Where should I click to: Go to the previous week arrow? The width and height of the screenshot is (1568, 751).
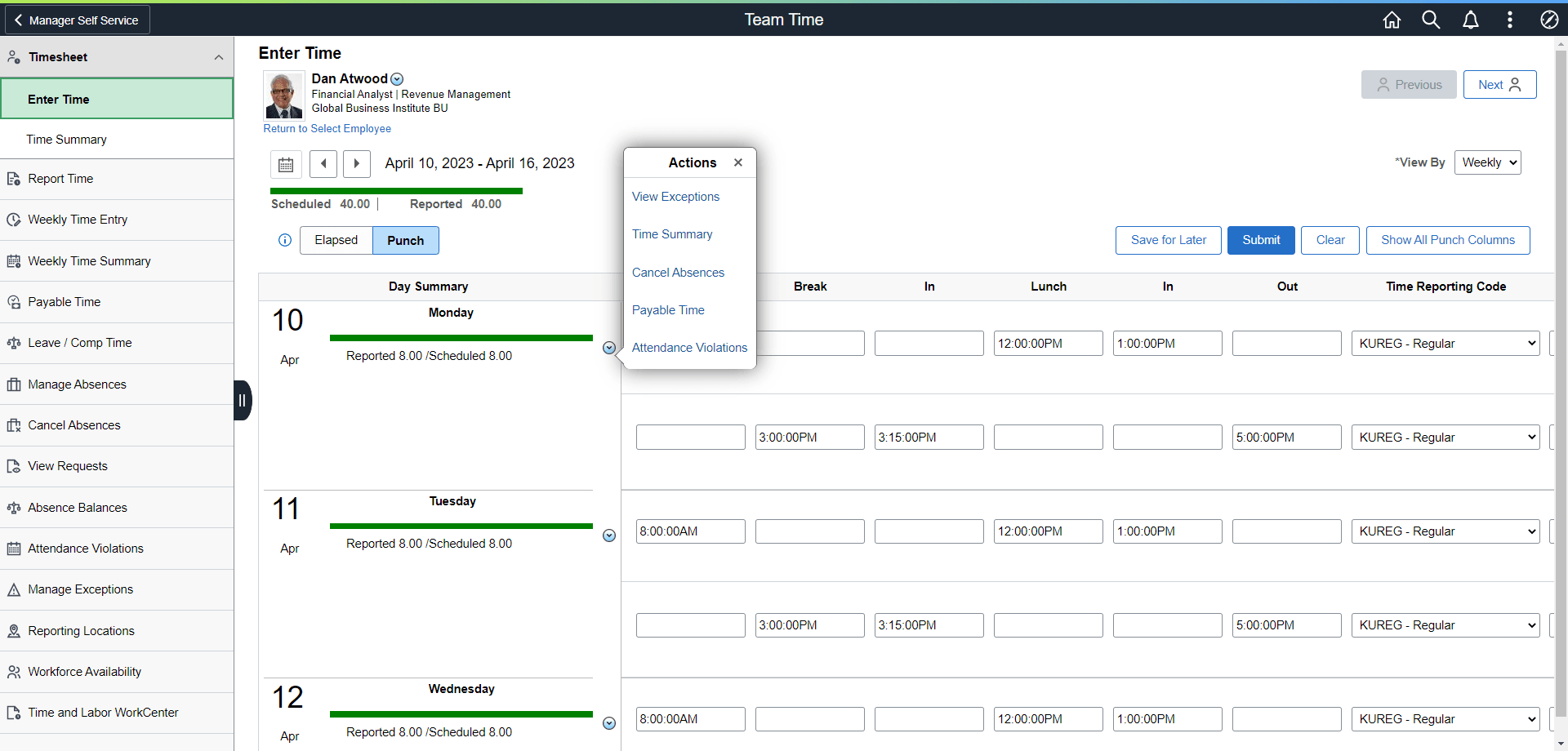(x=323, y=164)
